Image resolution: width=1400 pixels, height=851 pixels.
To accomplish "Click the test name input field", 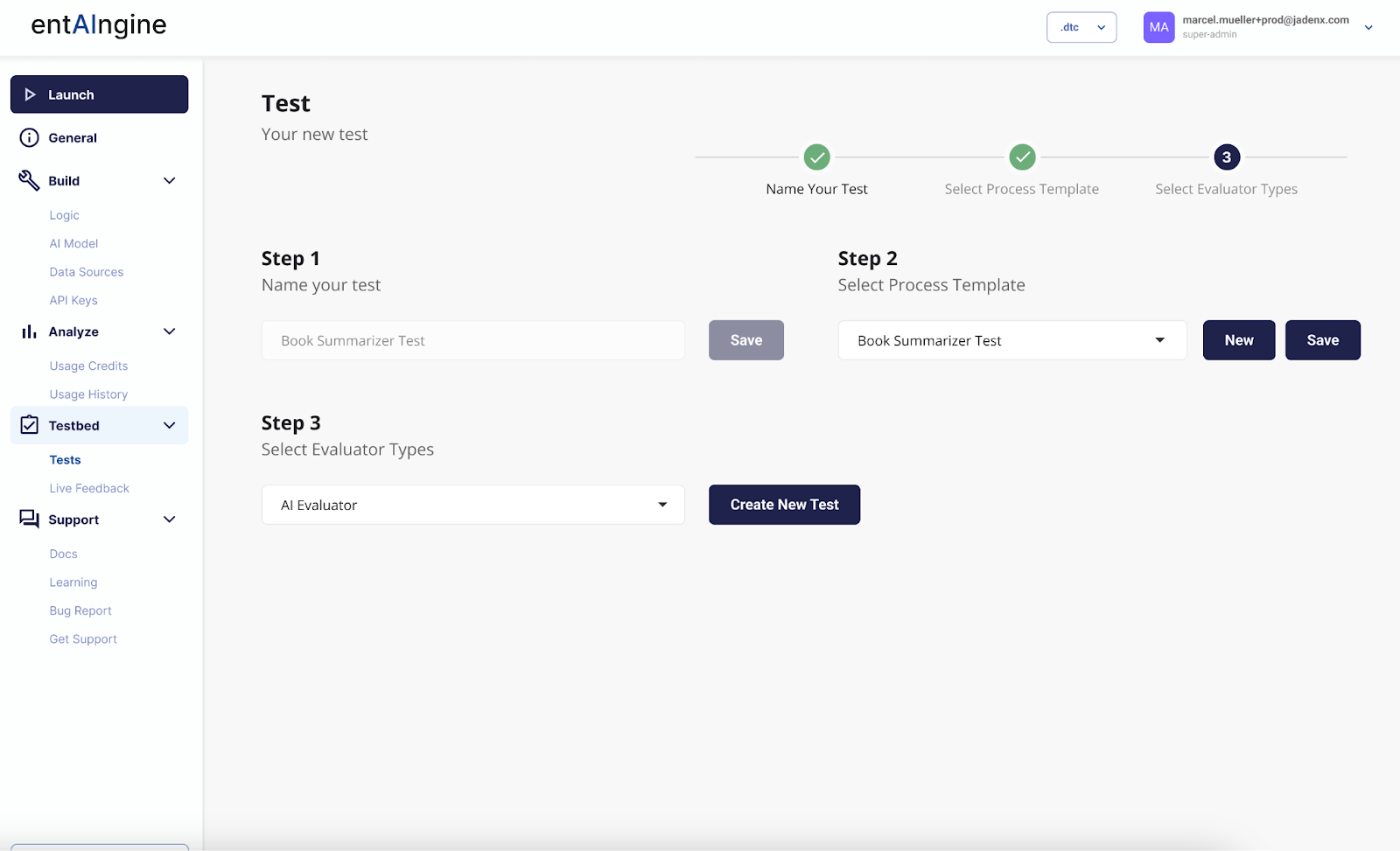I will point(472,340).
